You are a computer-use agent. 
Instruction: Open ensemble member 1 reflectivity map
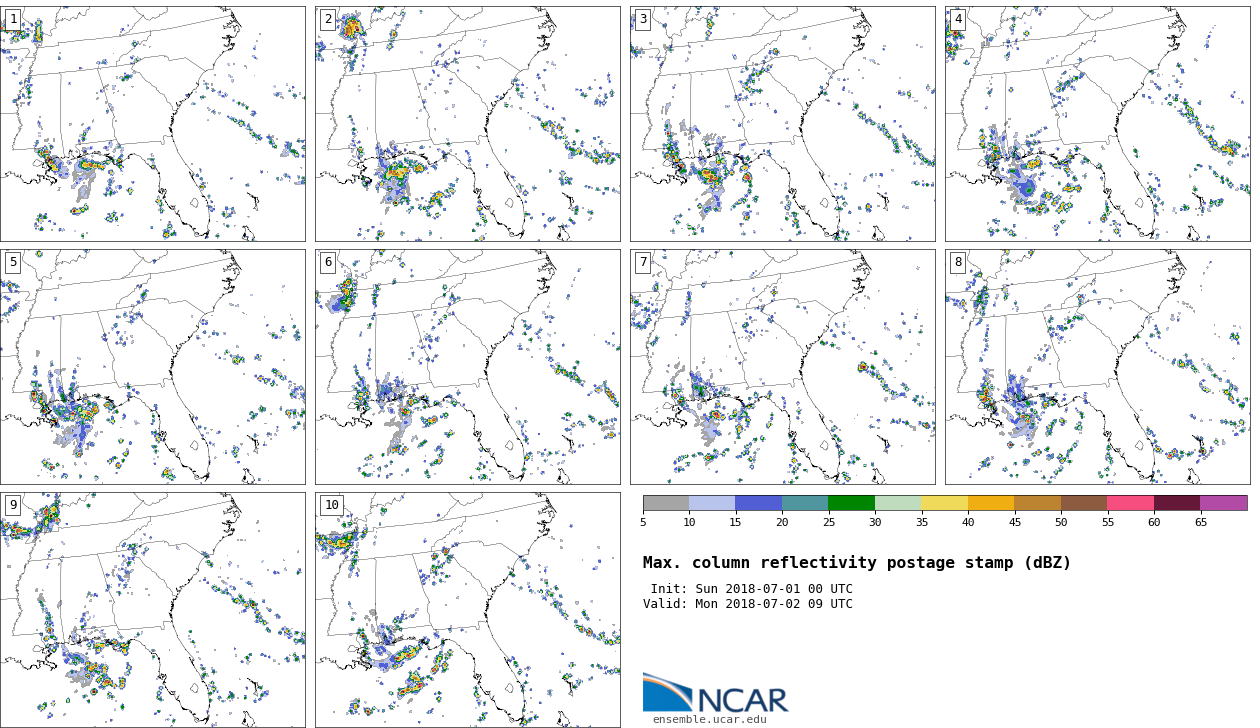point(153,124)
